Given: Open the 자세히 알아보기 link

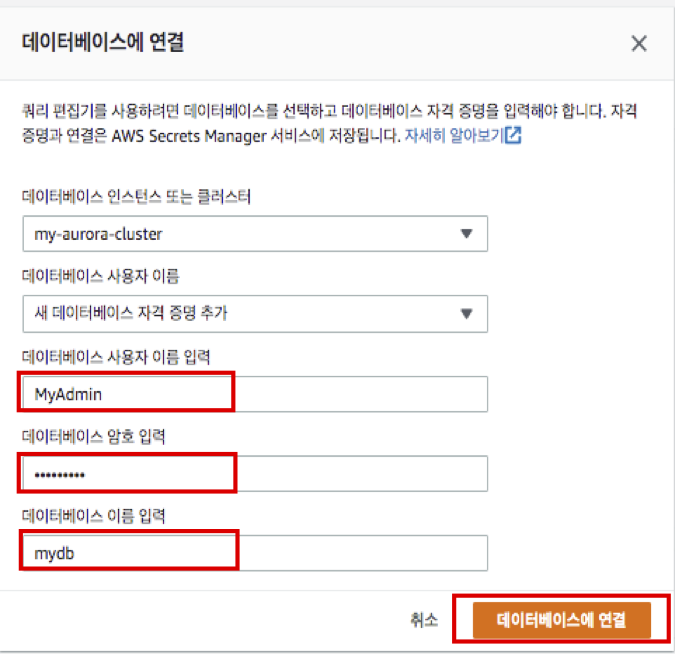Looking at the screenshot, I should (454, 136).
